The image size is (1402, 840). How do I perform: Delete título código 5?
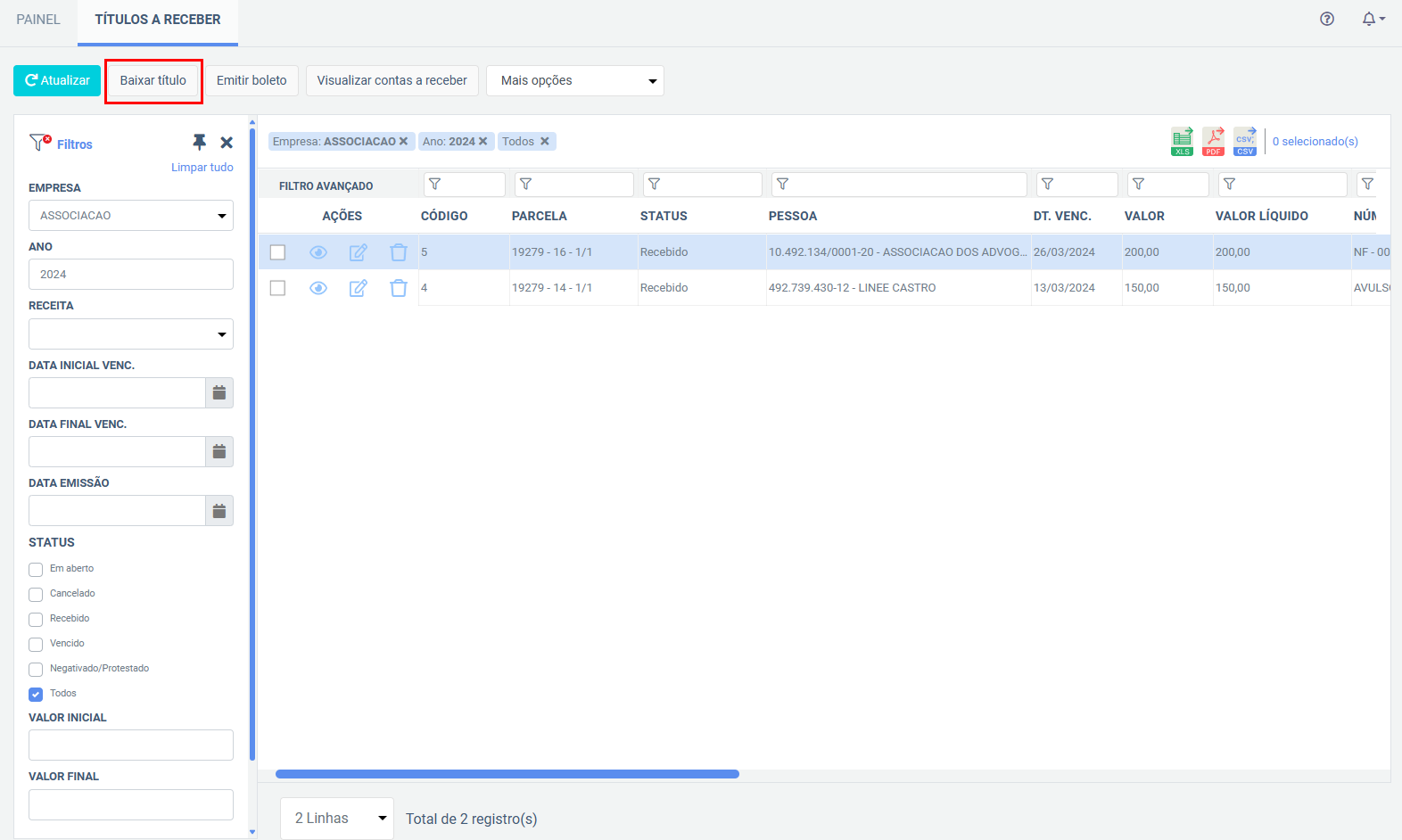coord(399,252)
